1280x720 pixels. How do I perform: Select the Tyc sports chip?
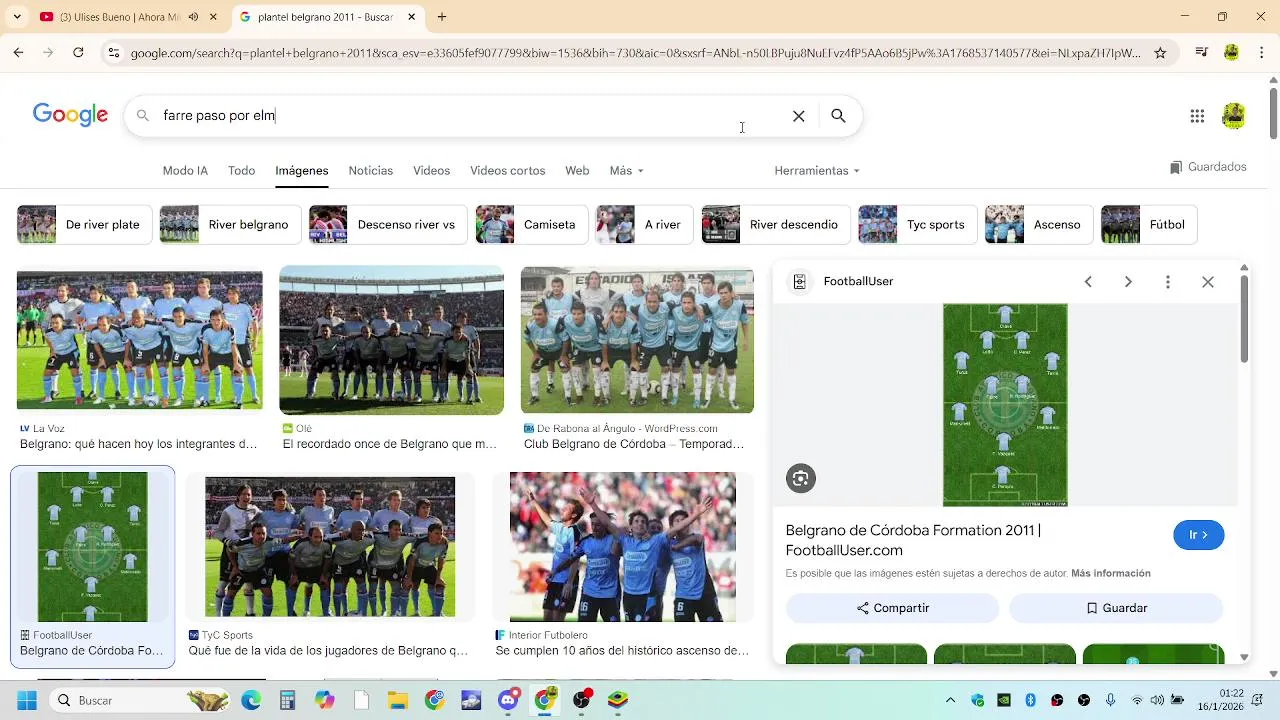pyautogui.click(x=918, y=225)
